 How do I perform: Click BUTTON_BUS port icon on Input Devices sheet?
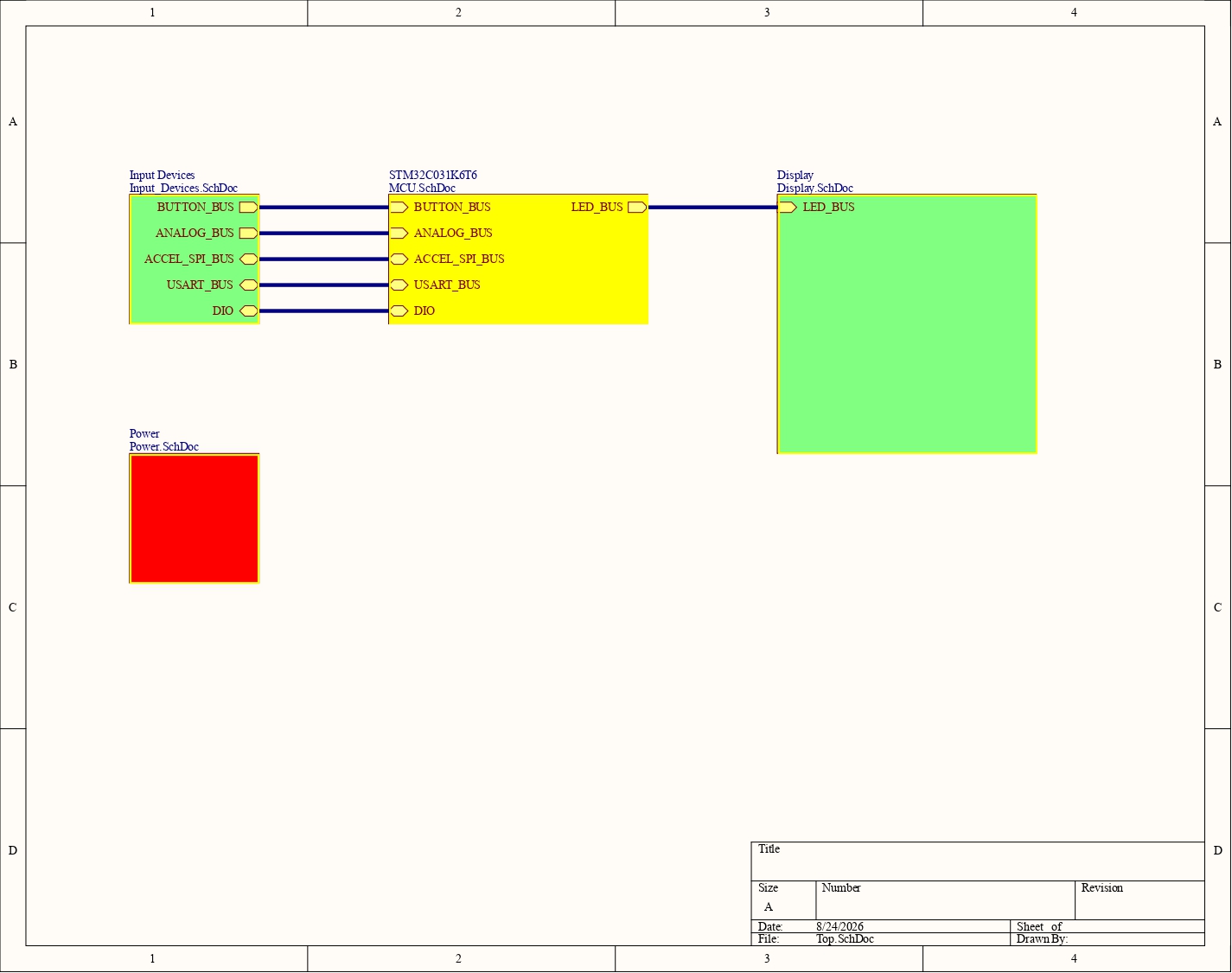[248, 208]
